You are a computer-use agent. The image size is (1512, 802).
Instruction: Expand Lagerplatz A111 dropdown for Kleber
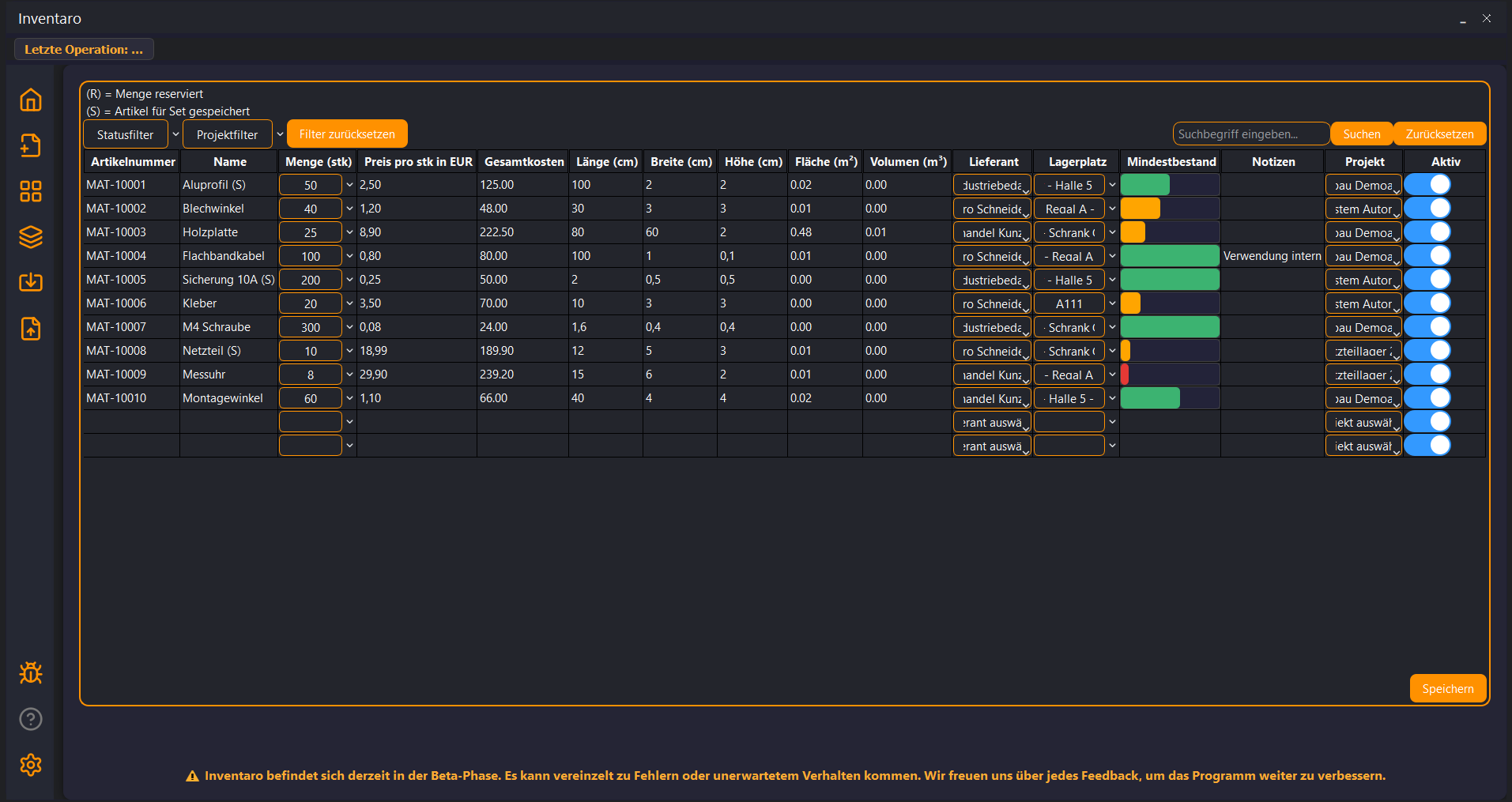(1112, 303)
